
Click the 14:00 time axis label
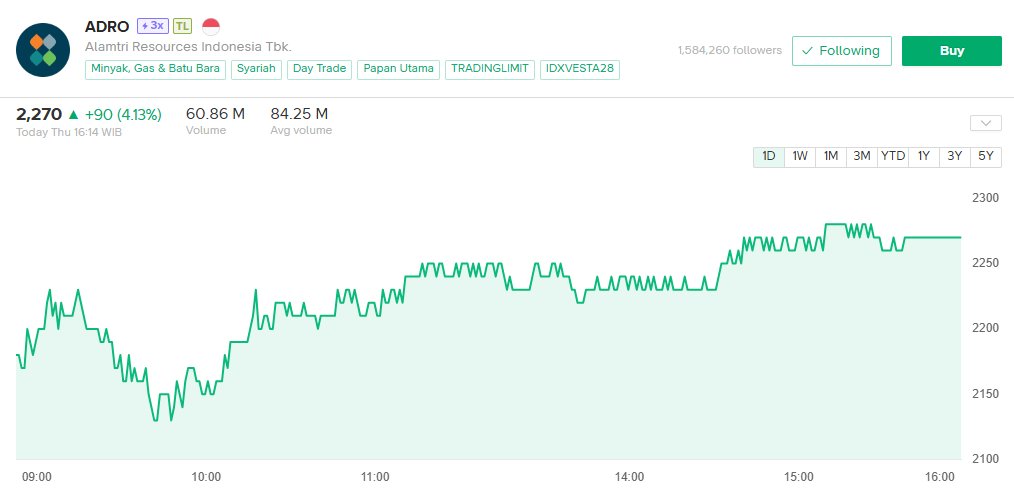click(x=629, y=477)
